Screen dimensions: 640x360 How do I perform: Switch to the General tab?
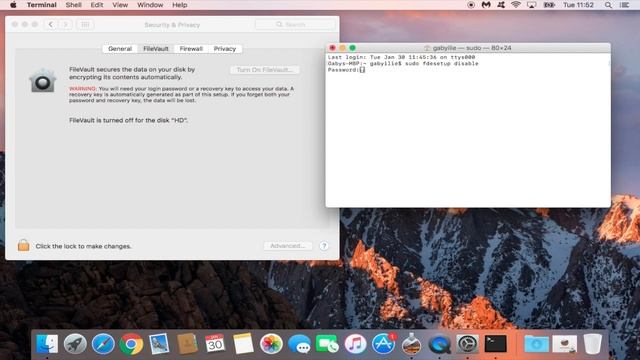[120, 49]
